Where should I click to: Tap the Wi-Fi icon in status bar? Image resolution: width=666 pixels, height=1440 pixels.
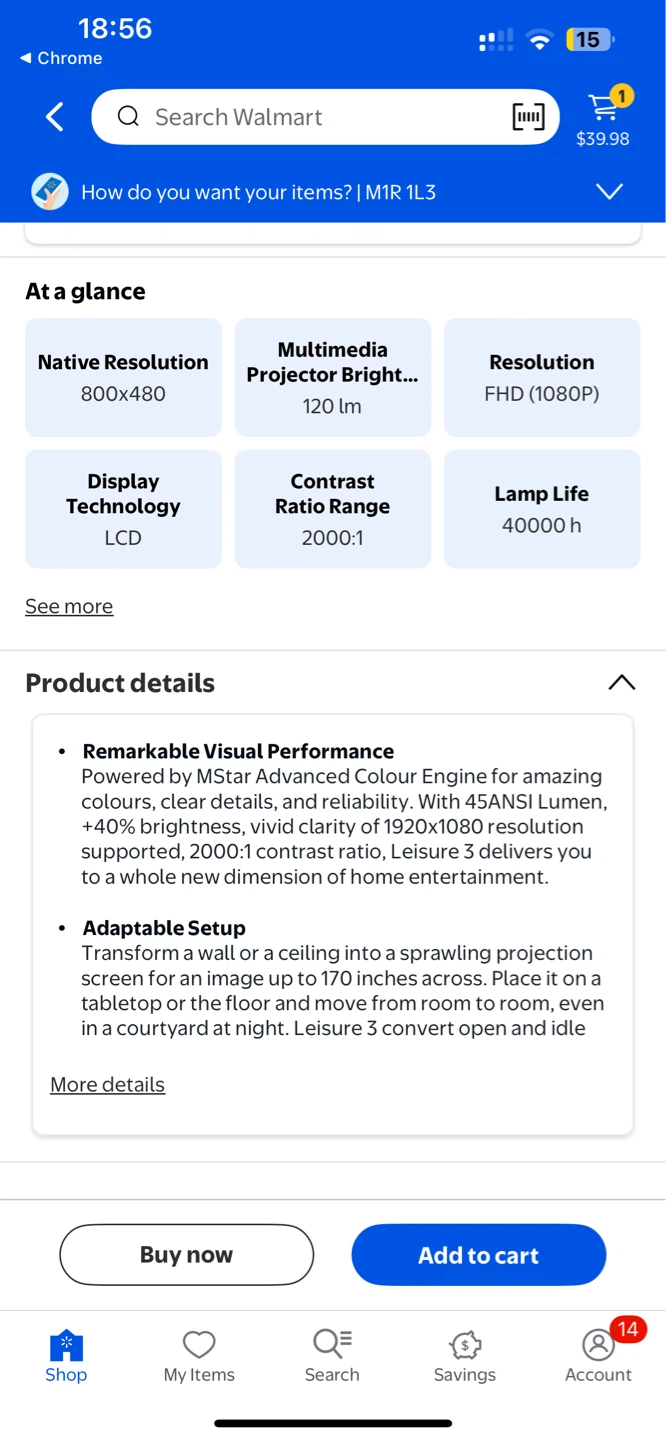tap(540, 40)
